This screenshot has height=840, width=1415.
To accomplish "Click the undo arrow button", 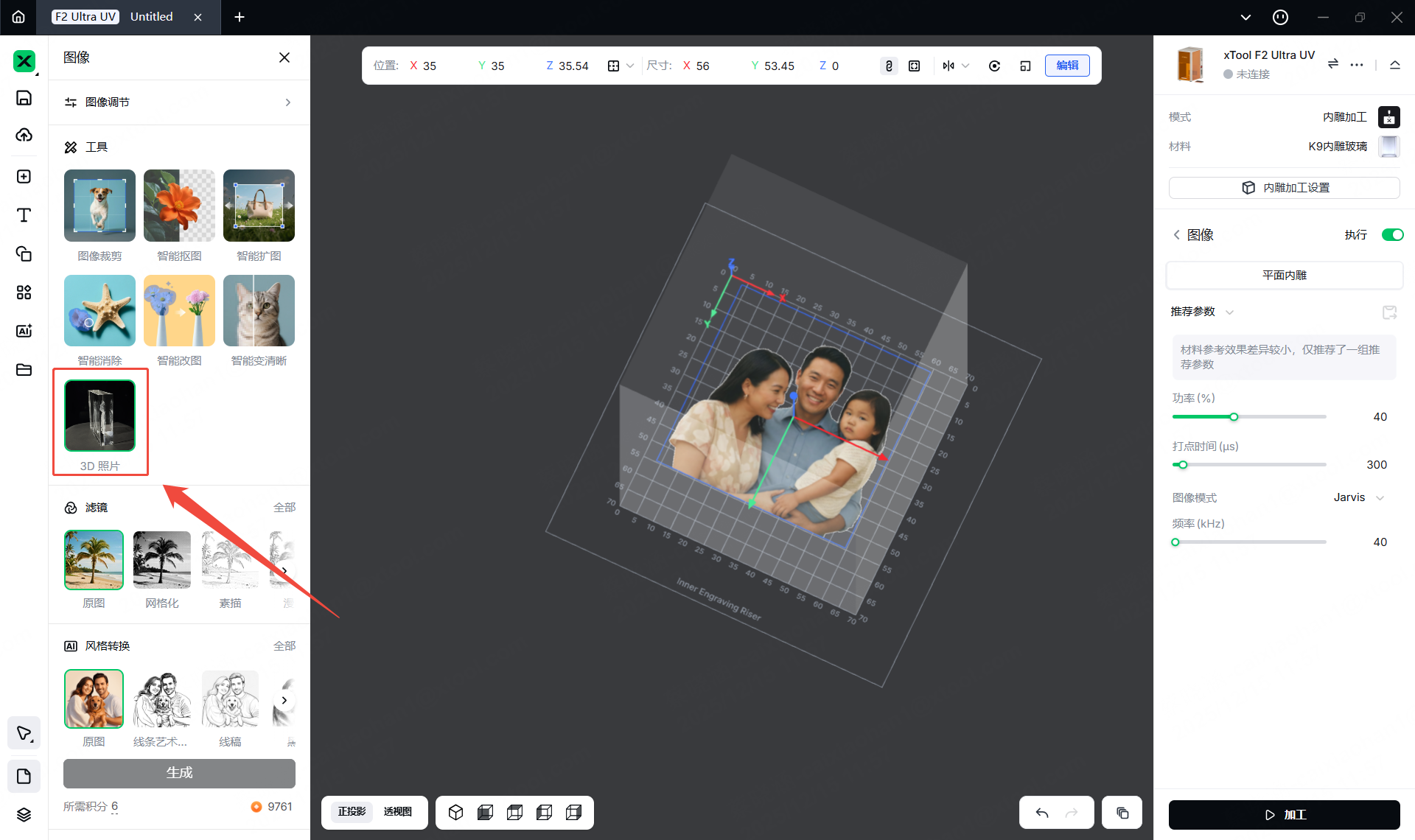I will coord(1041,813).
